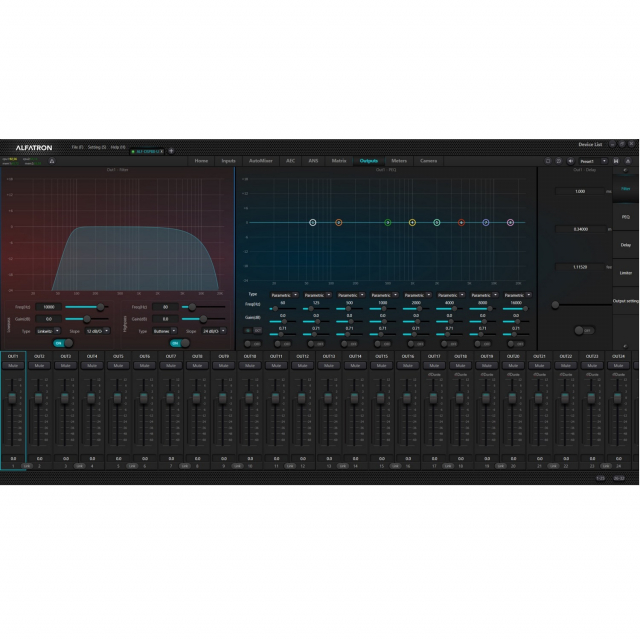
Task: Toggle the Lowpass filter ON switch
Action: tap(62, 343)
